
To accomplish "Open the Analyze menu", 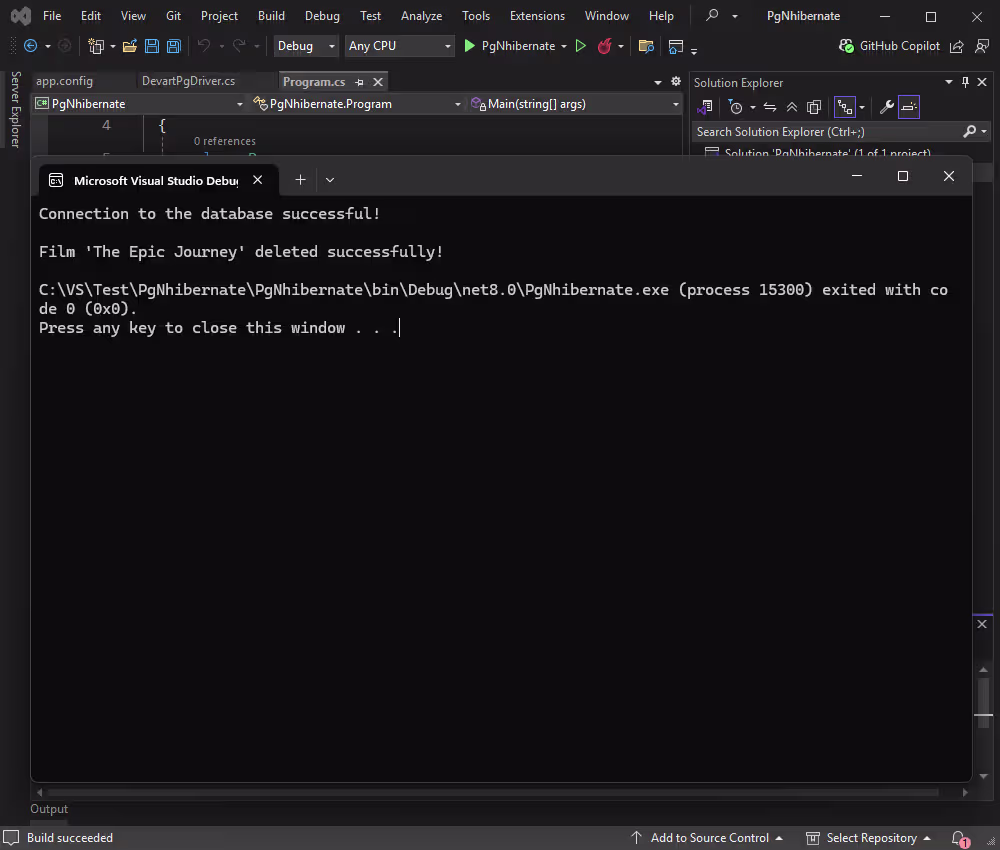I will coord(421,16).
